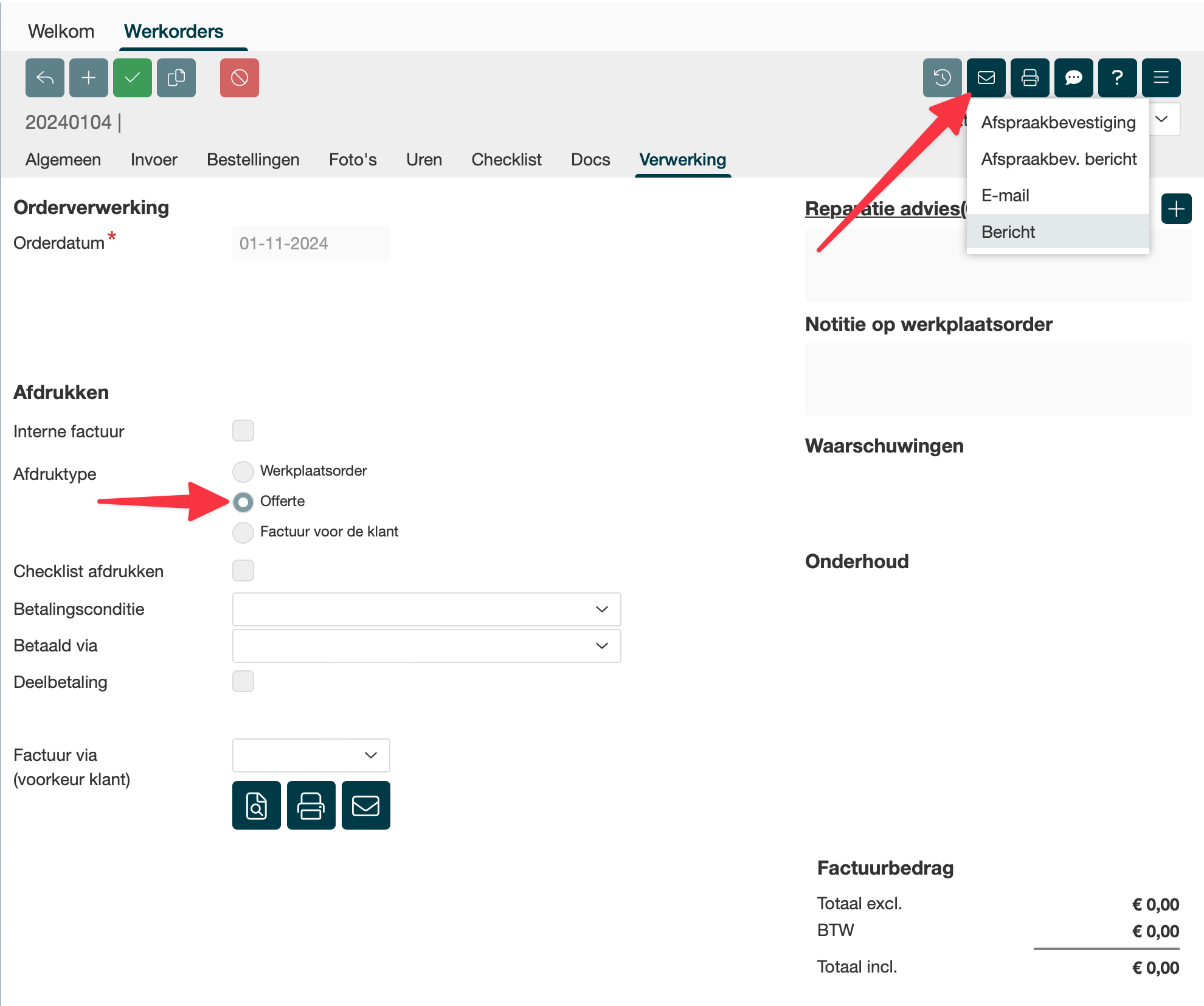This screenshot has width=1204, height=1006.
Task: Click the red cancel icon
Action: (240, 78)
